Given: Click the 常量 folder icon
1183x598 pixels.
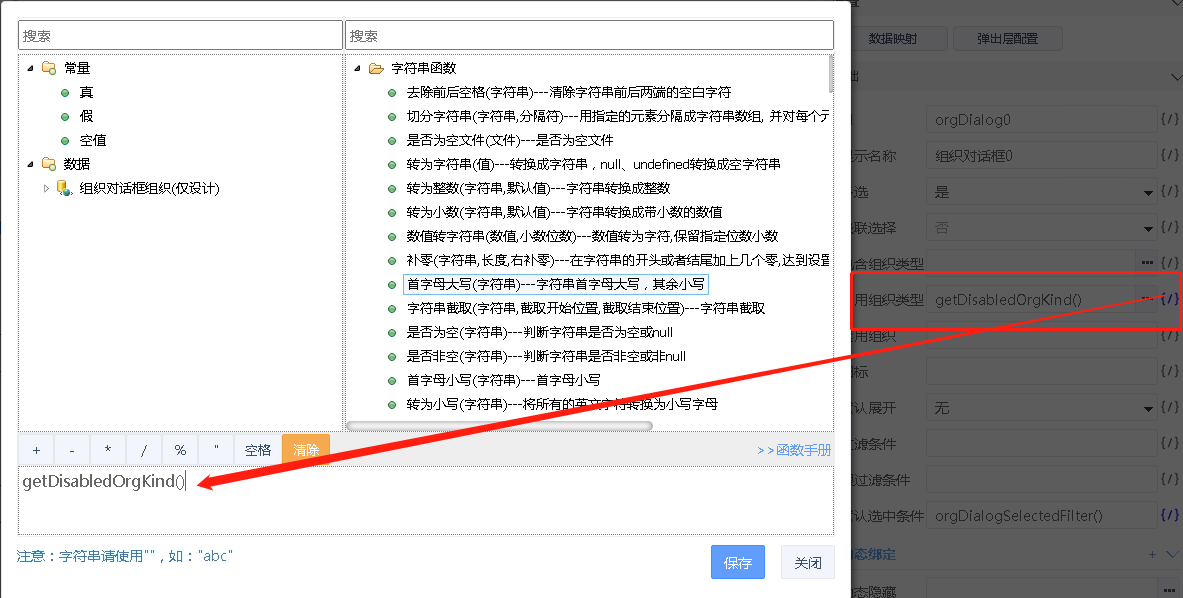Looking at the screenshot, I should 49,68.
